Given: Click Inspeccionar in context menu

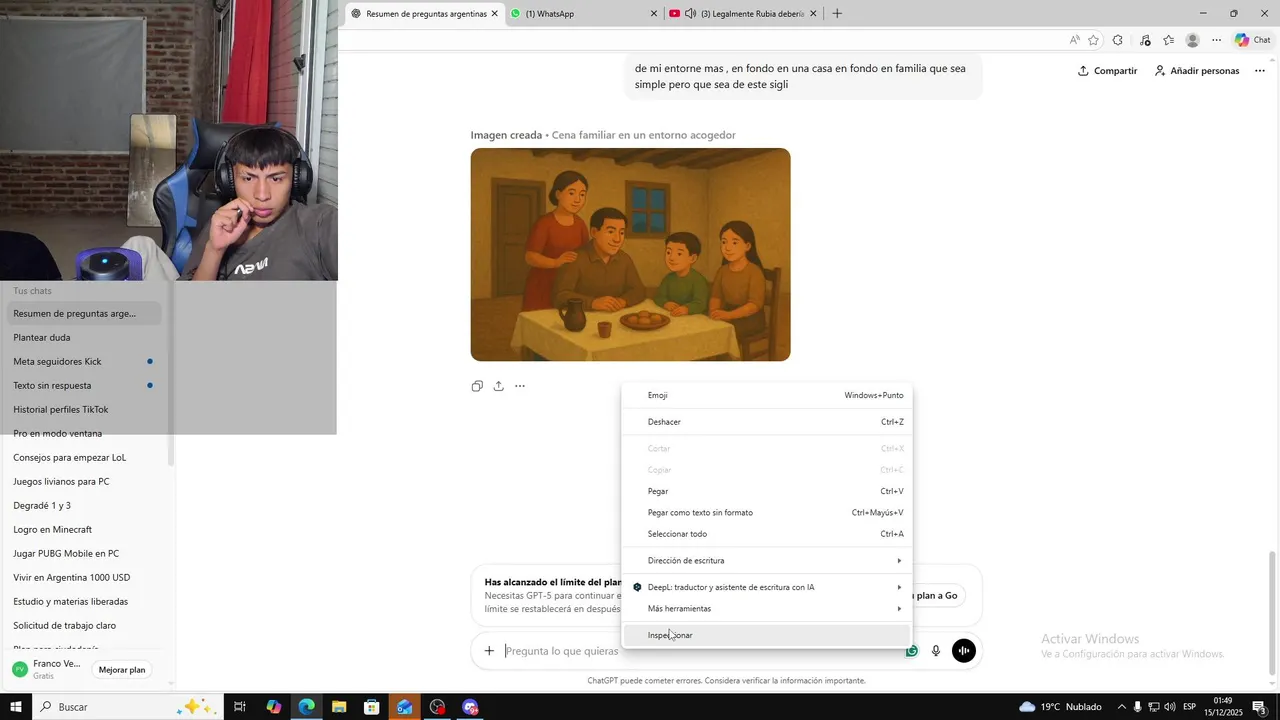Looking at the screenshot, I should 767,635.
